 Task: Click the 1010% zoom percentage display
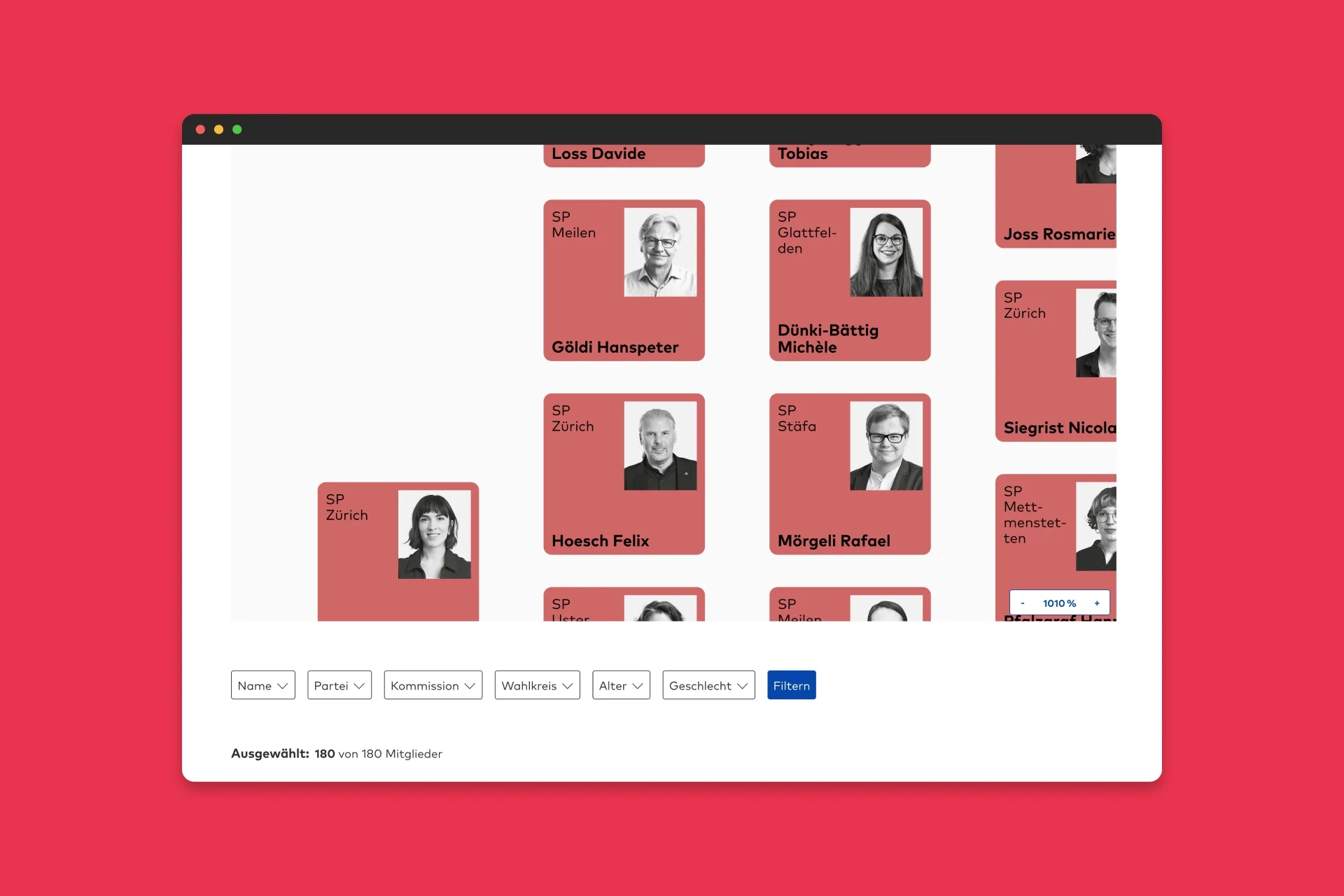(1059, 602)
